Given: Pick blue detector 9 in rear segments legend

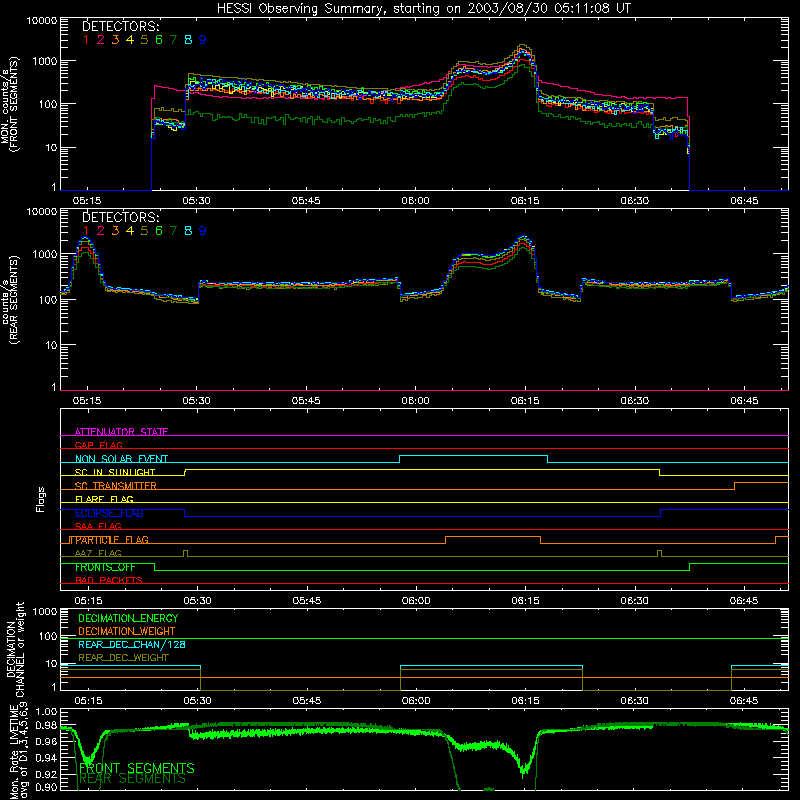Looking at the screenshot, I should (x=203, y=231).
